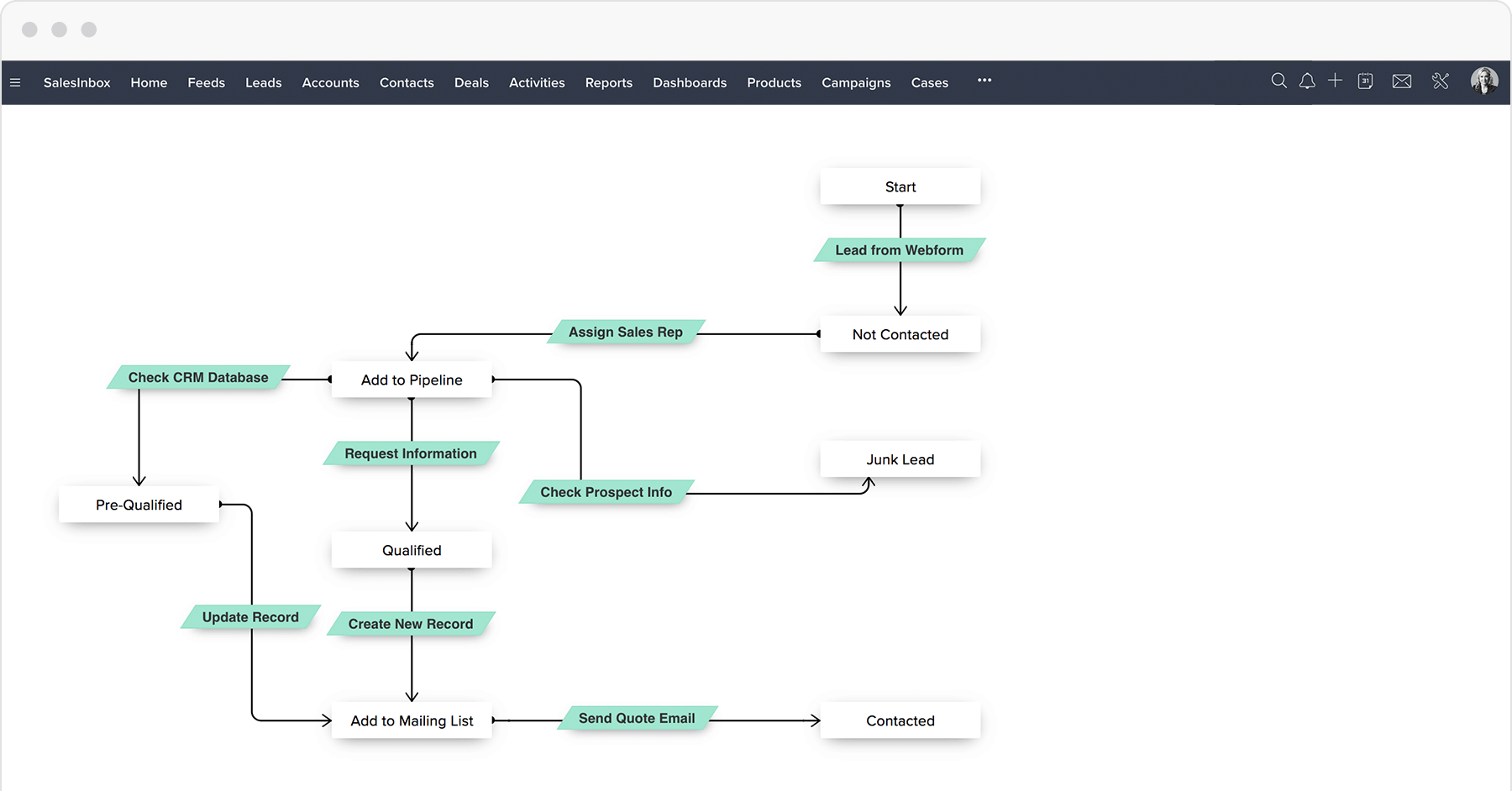
Task: Click the Start node in the flowchart
Action: click(x=900, y=186)
